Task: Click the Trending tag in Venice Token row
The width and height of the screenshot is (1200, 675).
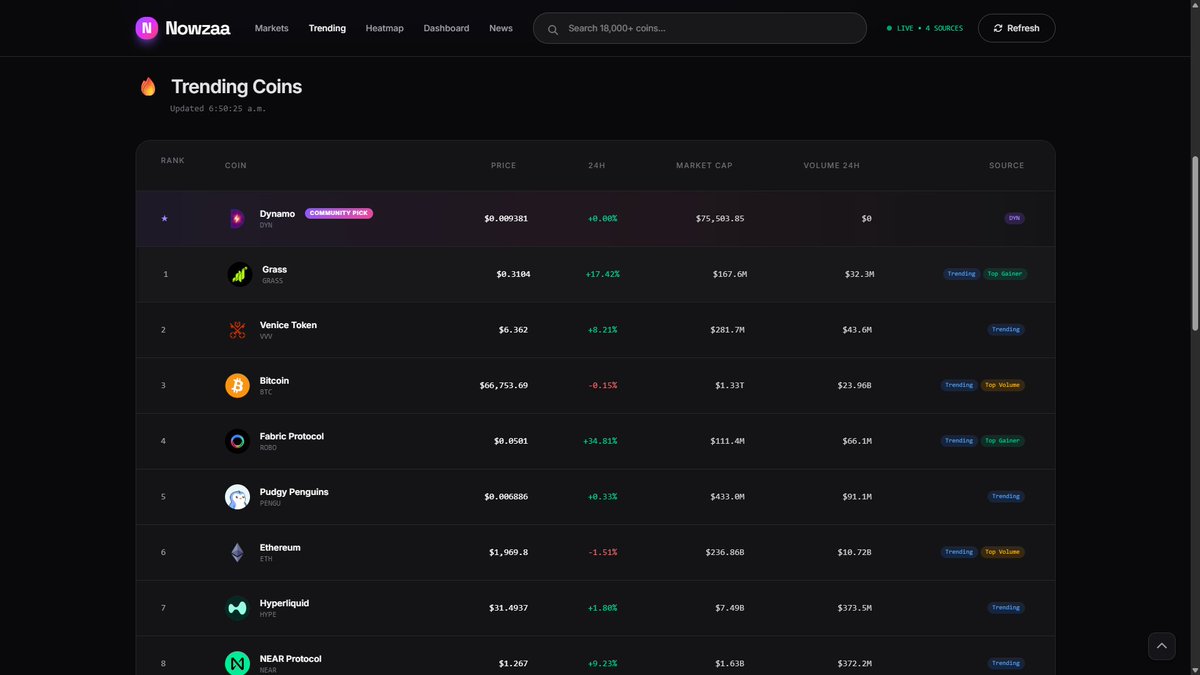Action: pyautogui.click(x=1006, y=329)
